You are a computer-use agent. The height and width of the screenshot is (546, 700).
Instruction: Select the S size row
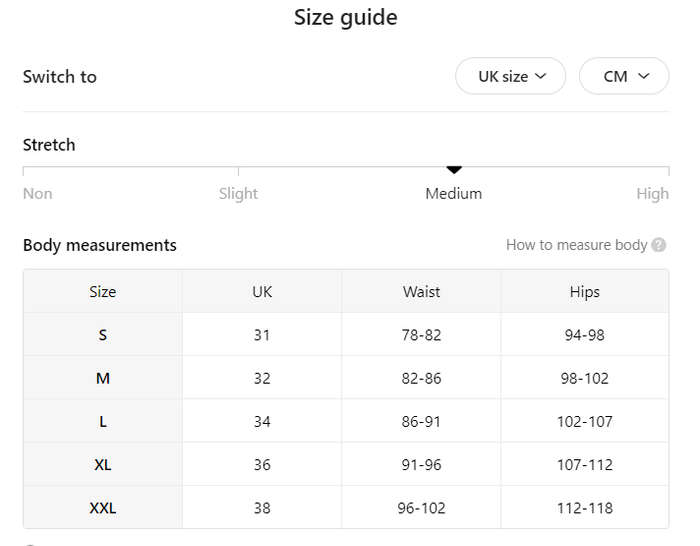[346, 334]
